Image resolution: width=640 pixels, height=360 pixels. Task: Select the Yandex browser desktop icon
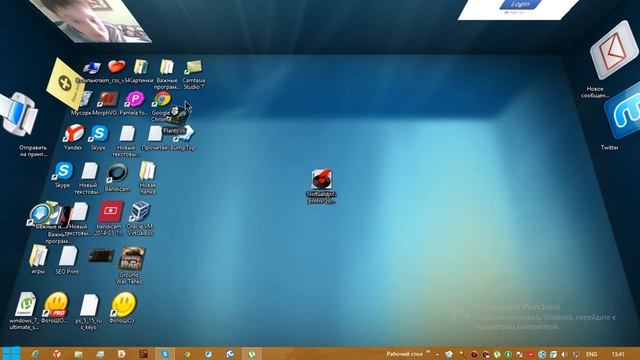pyautogui.click(x=74, y=133)
